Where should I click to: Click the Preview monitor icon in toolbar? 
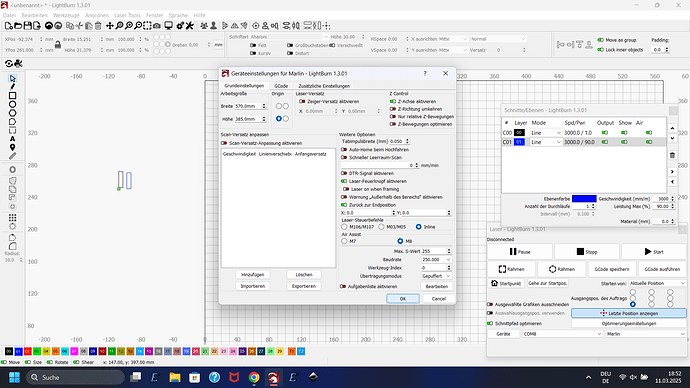(x=168, y=26)
